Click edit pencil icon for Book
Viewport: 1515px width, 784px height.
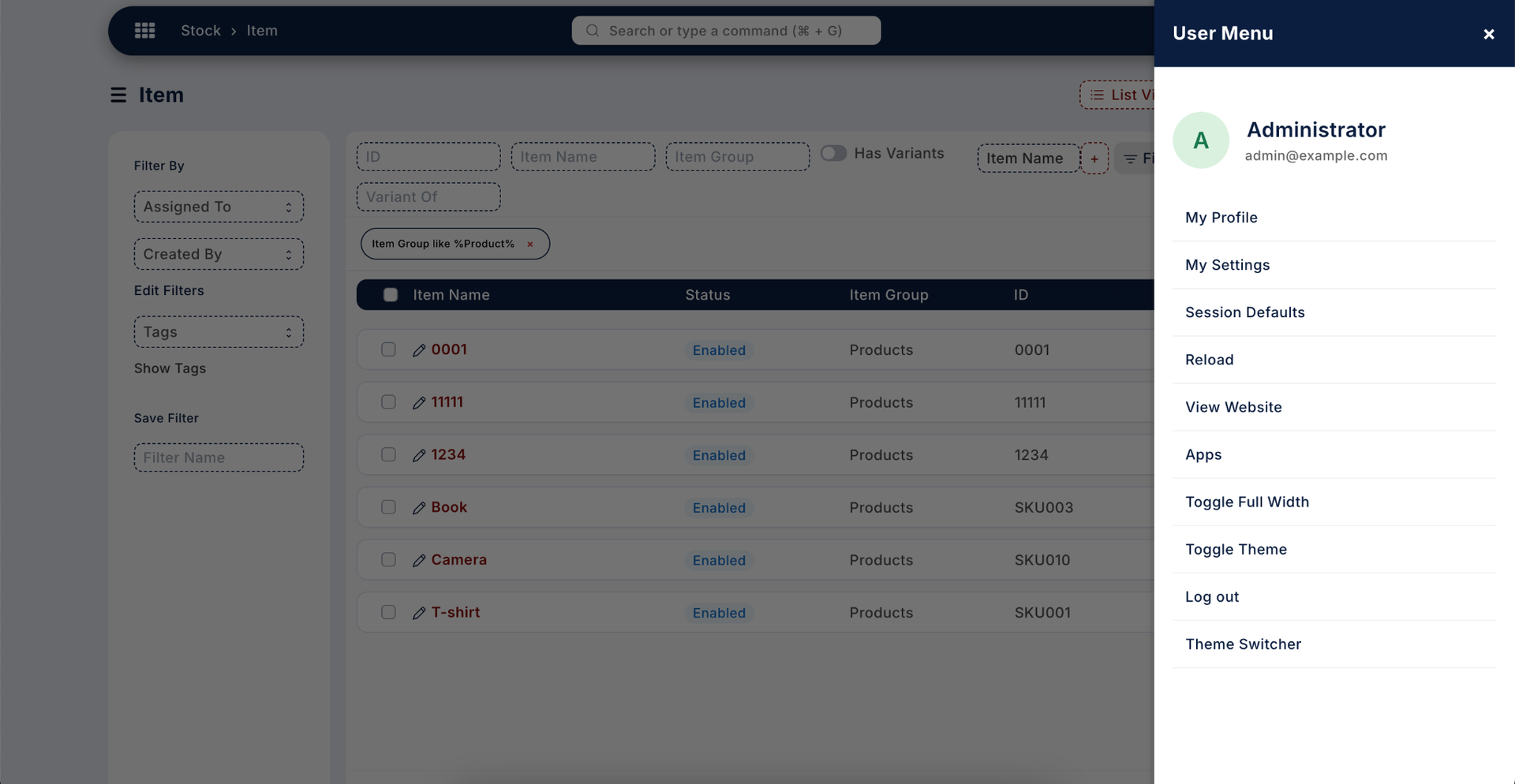pos(419,508)
